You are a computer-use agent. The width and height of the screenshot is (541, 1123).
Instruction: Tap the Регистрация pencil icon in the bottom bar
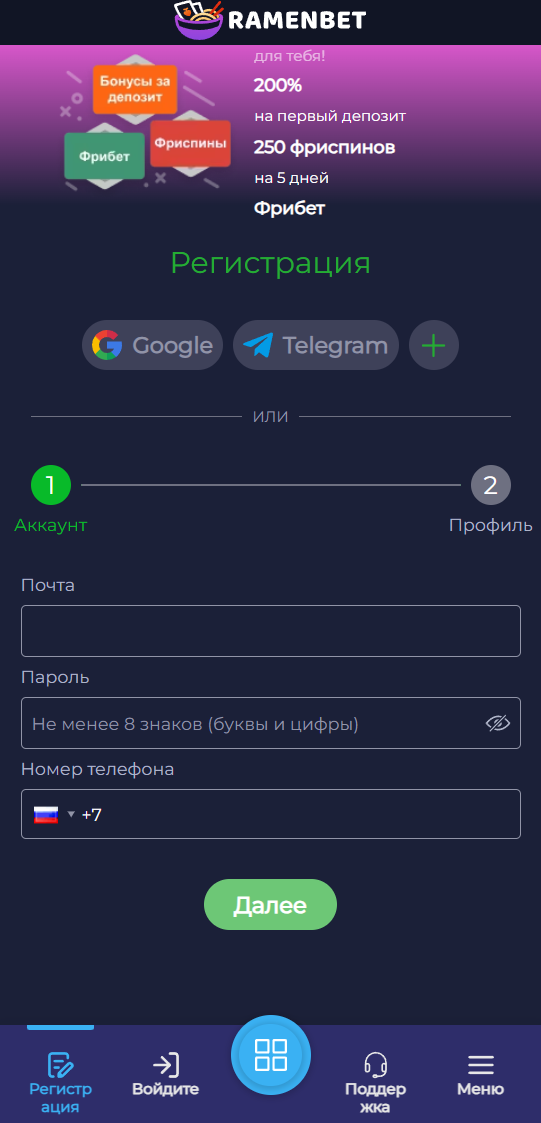tap(61, 1065)
